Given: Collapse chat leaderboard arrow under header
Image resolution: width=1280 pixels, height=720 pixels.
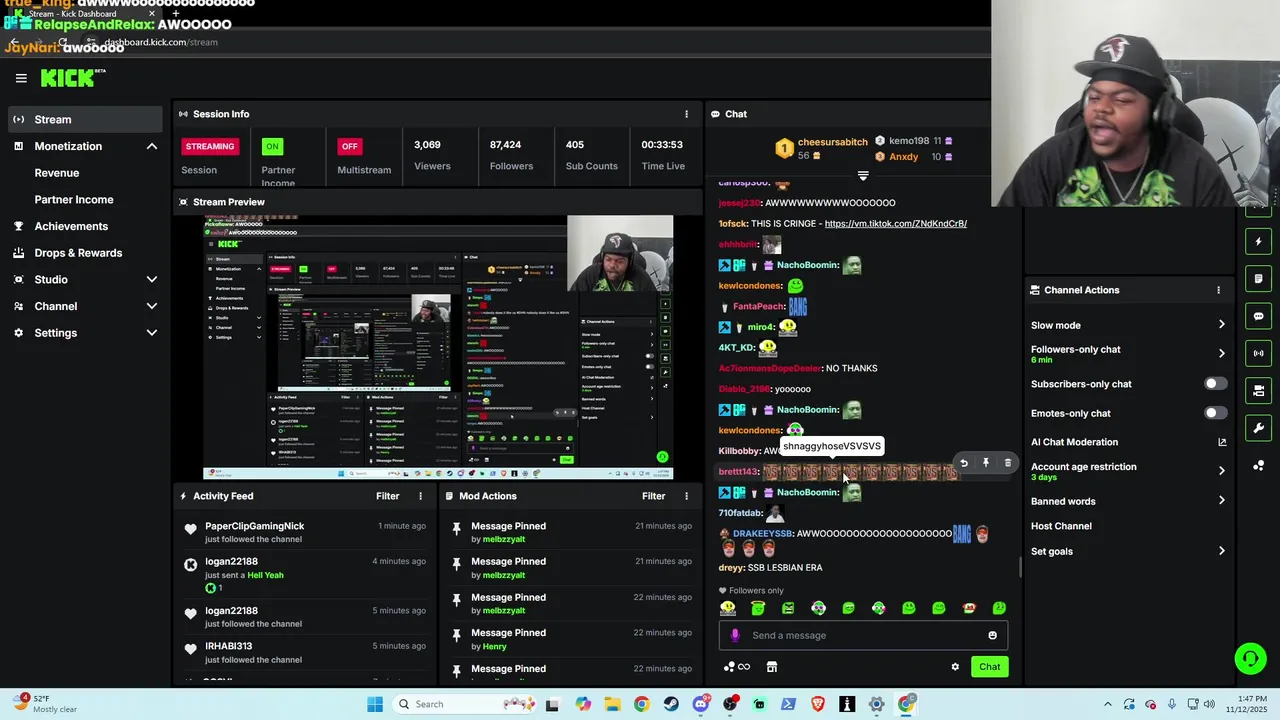Looking at the screenshot, I should 863,176.
